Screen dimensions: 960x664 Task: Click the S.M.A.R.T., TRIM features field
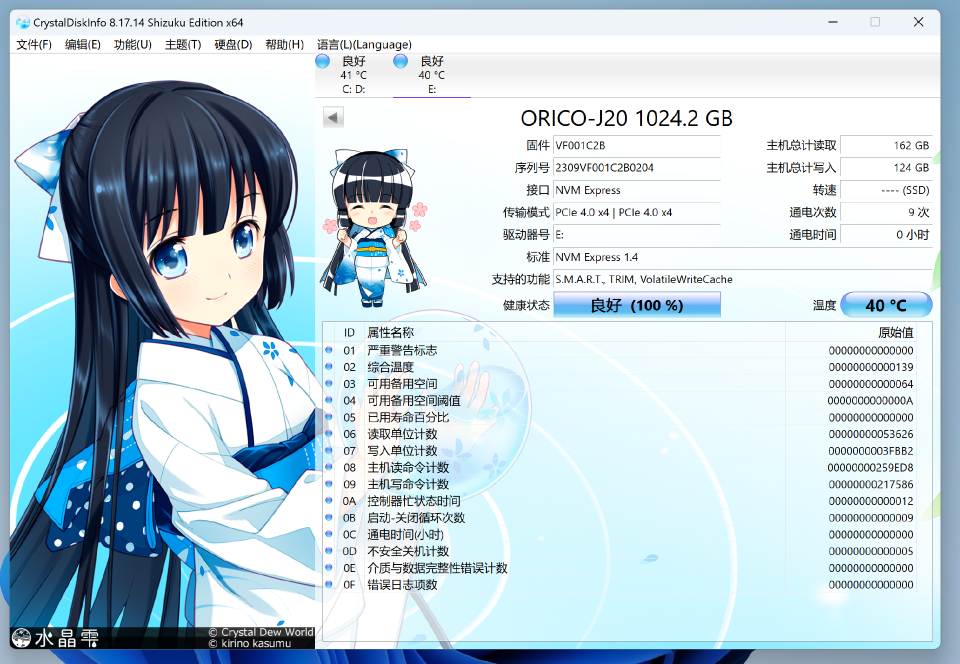pyautogui.click(x=743, y=279)
